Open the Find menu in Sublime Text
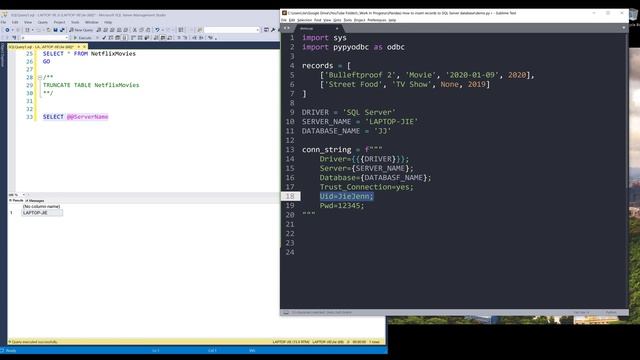 318,20
